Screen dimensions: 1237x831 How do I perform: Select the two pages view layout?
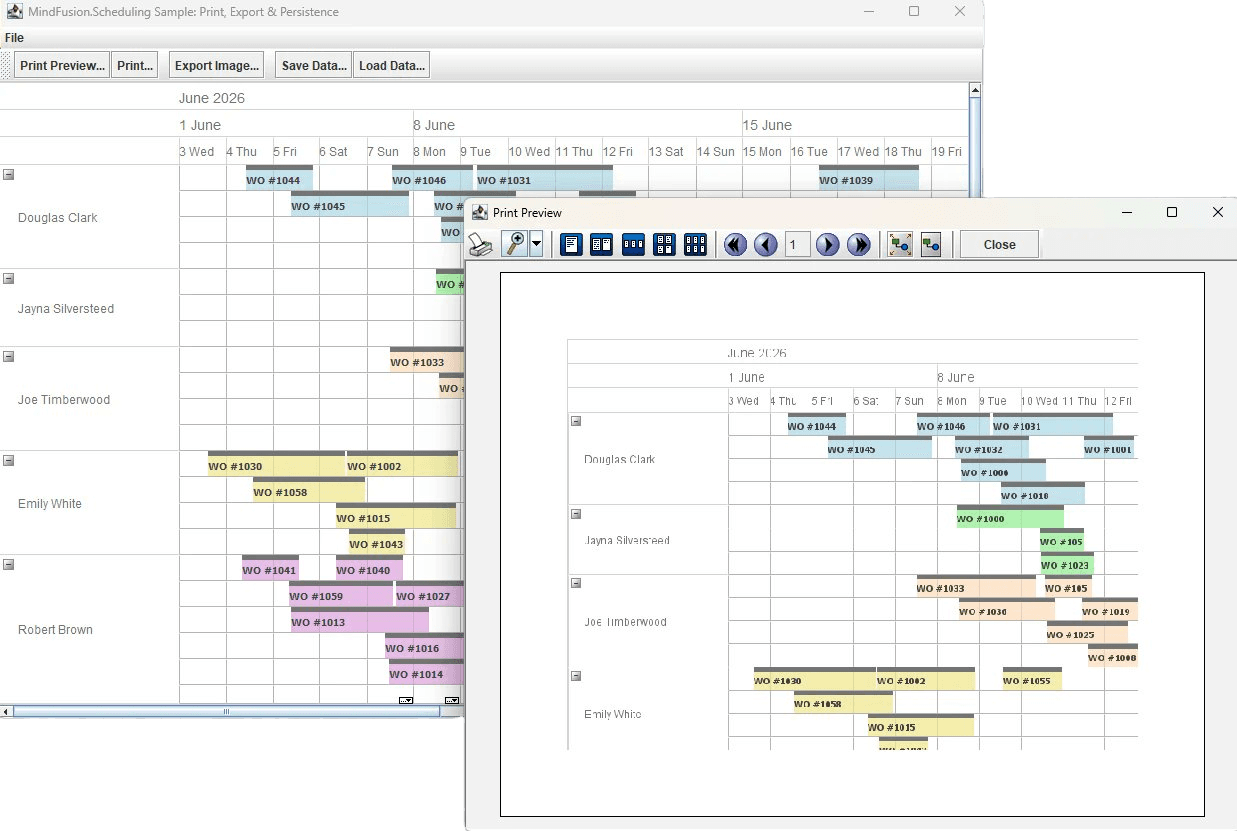coord(602,245)
